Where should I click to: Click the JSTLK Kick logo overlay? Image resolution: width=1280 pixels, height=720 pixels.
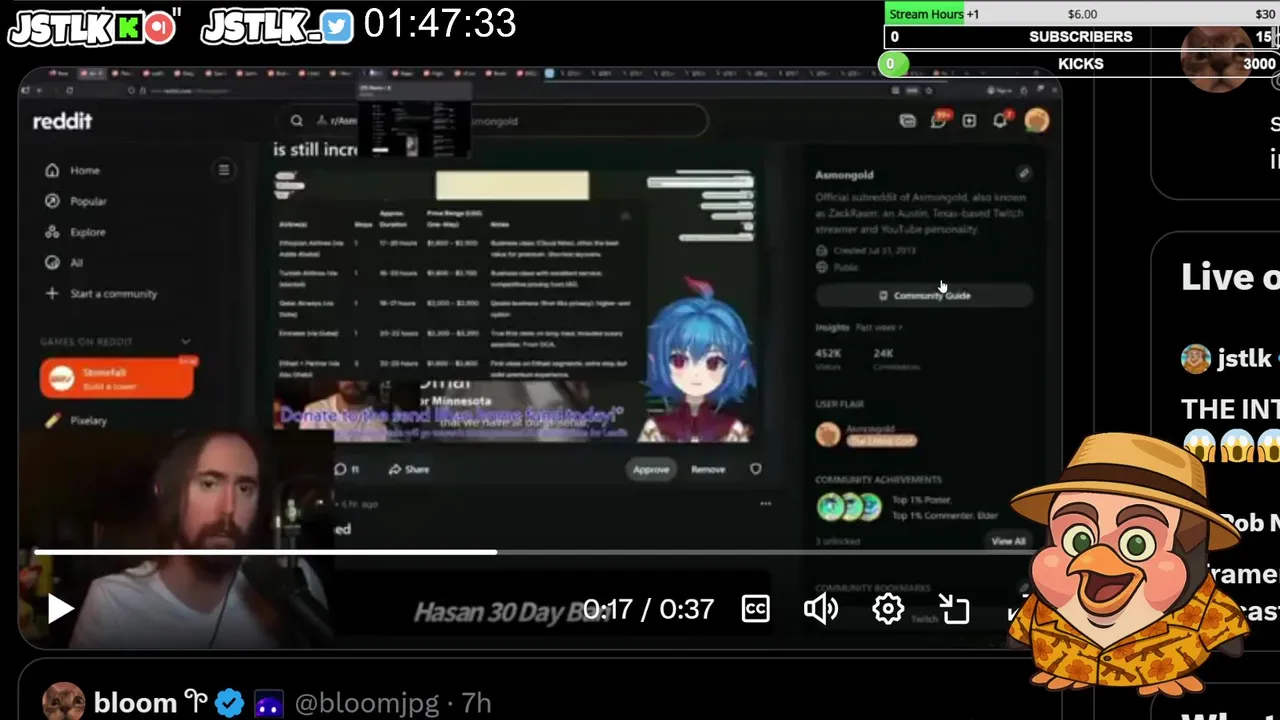[x=92, y=28]
